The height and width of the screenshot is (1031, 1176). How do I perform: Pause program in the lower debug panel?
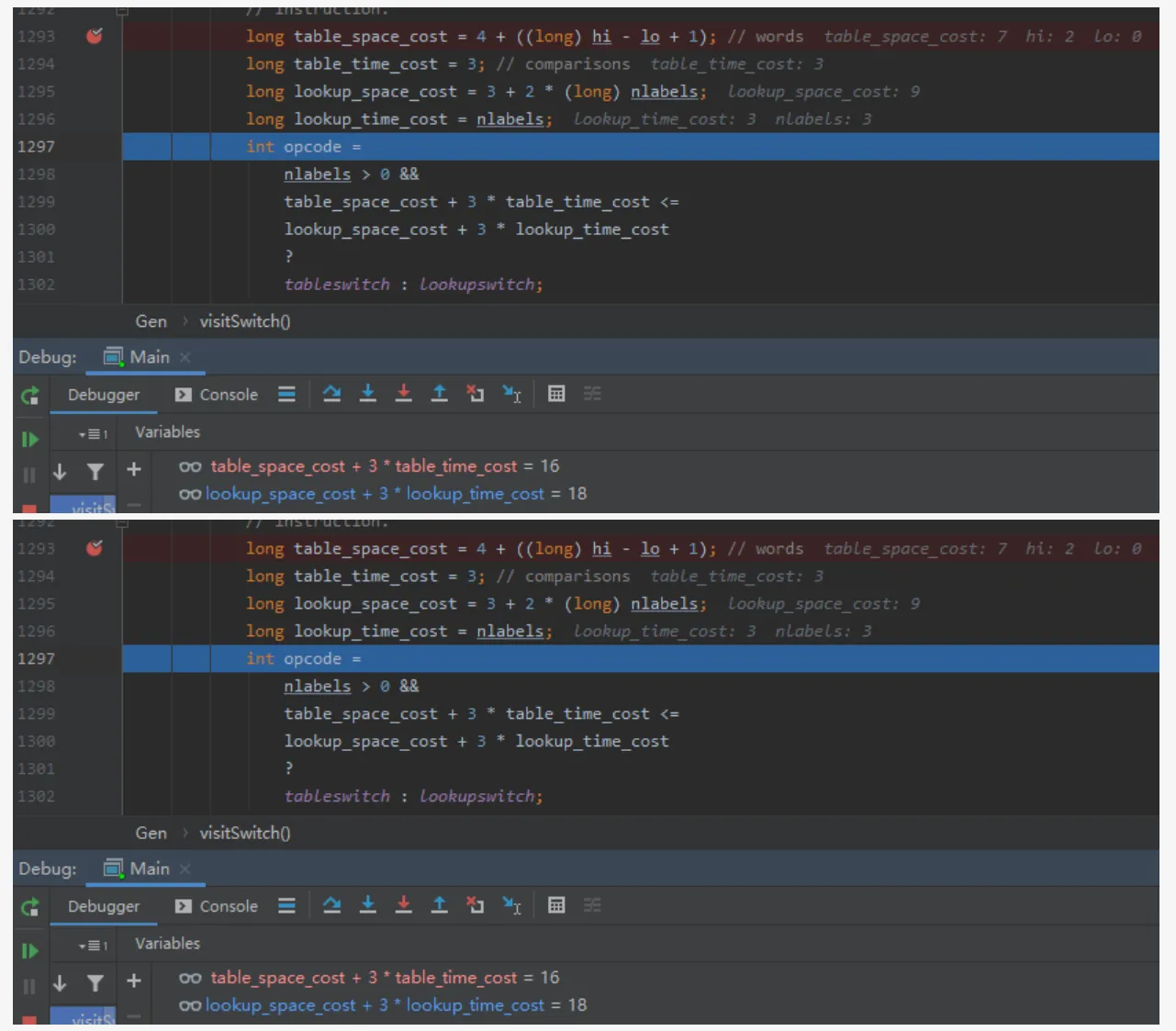(x=29, y=986)
